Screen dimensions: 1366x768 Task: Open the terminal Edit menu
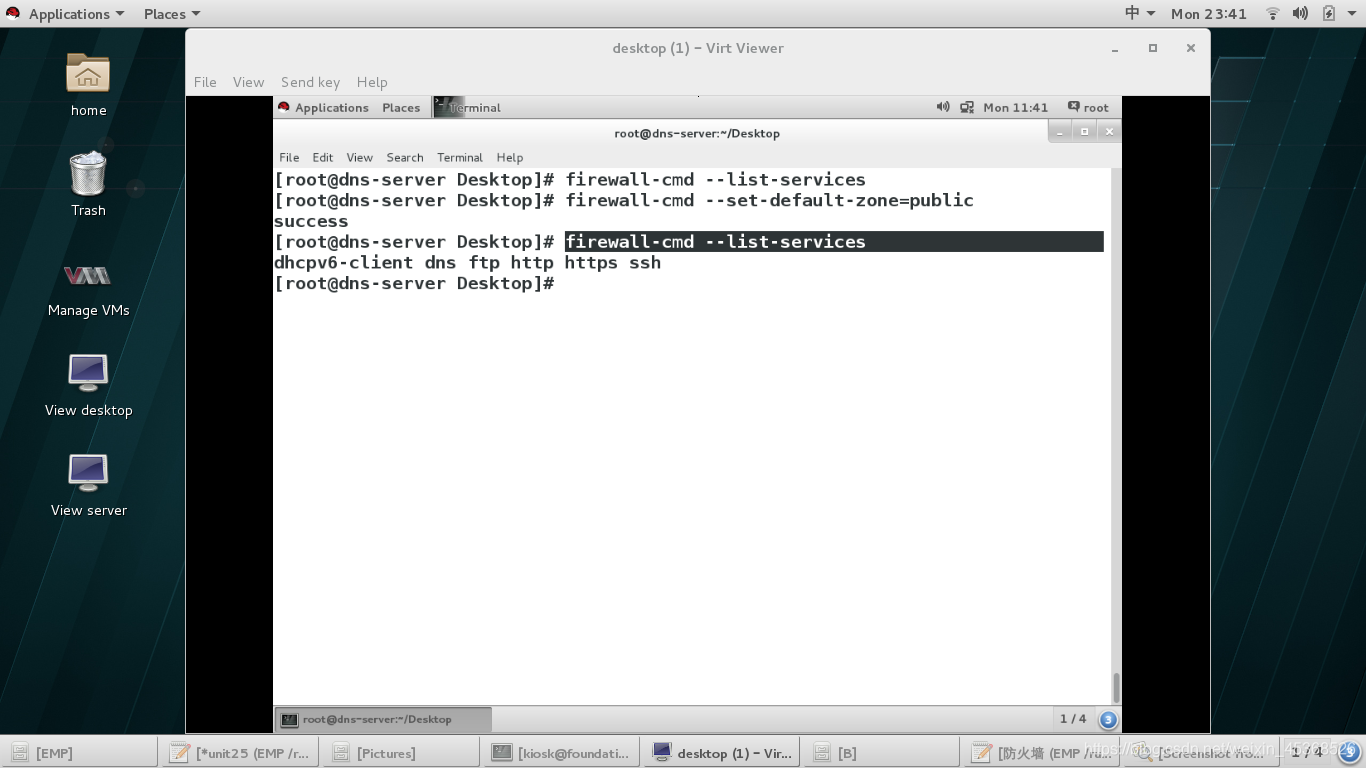click(x=322, y=157)
